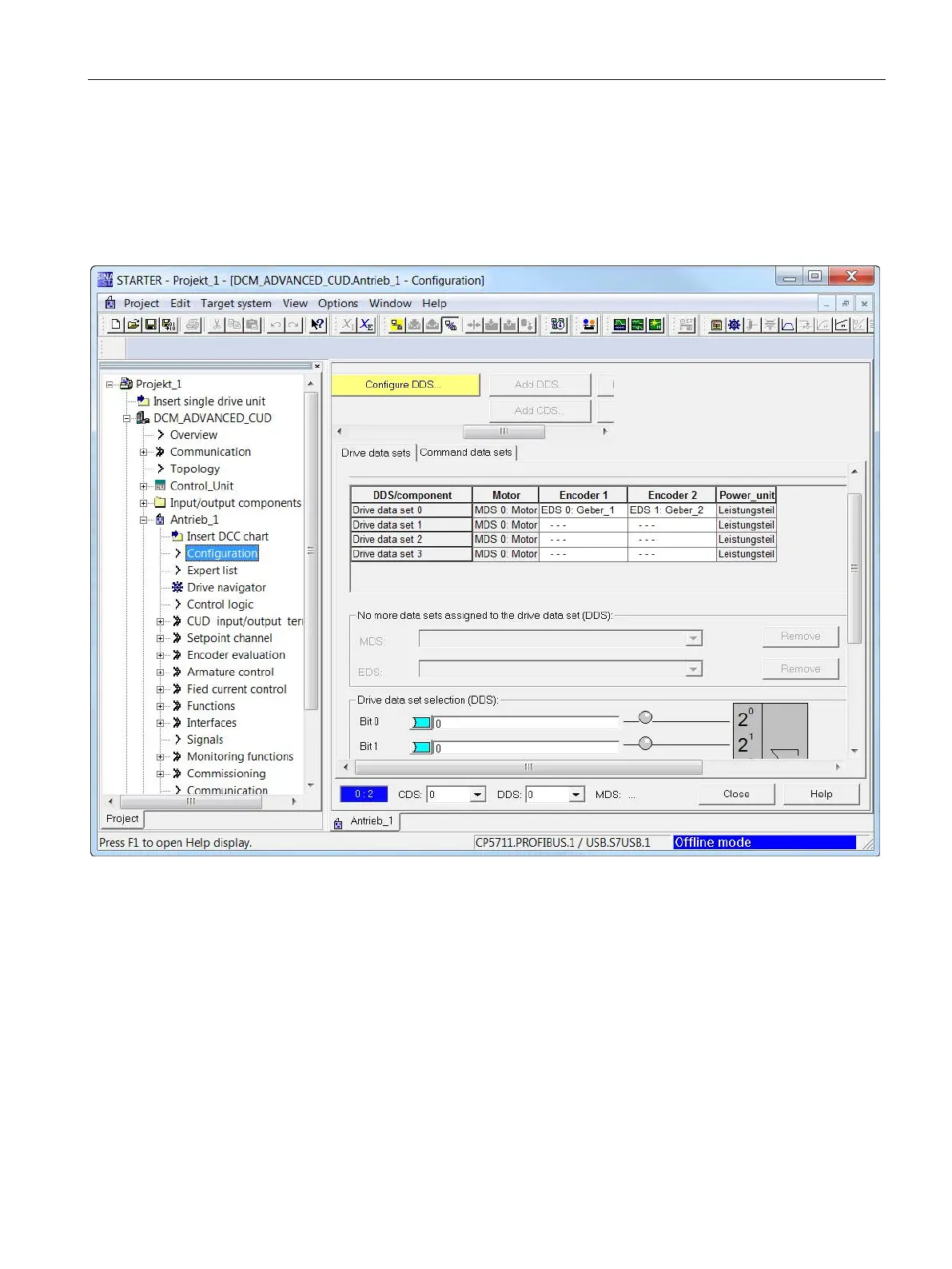Toggle the Bit 0 switch circle
This screenshot has width=952, height=1269.
click(x=646, y=717)
